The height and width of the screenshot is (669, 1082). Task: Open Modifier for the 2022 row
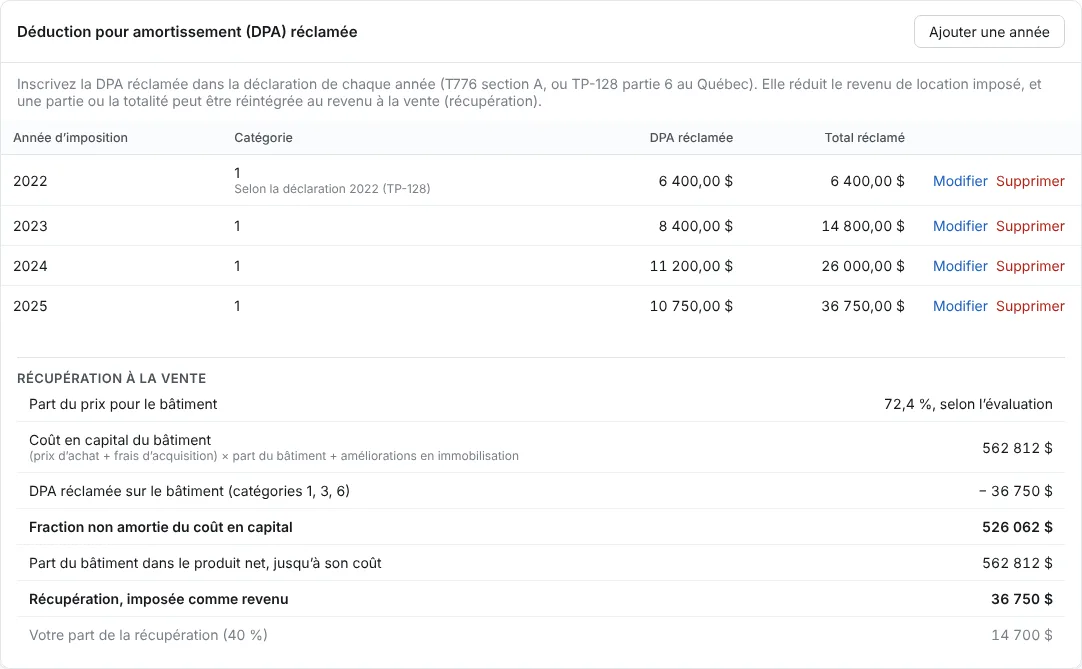tap(960, 181)
